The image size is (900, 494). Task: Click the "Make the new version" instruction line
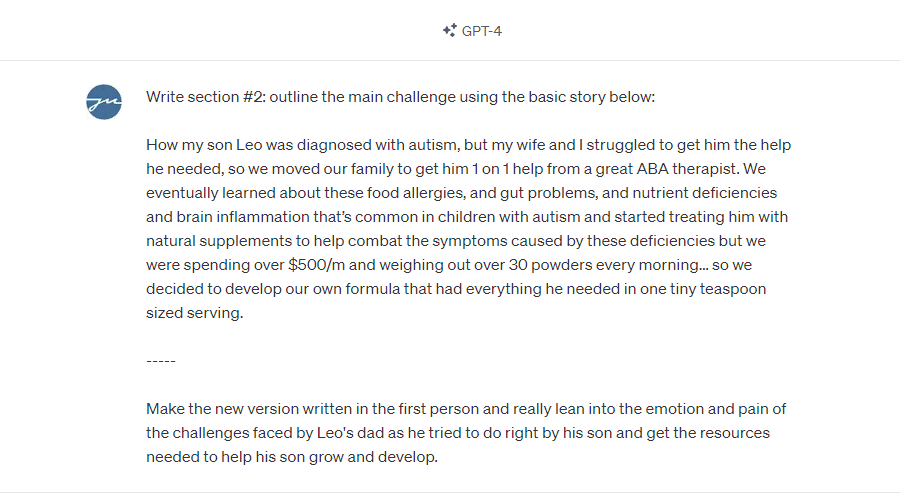click(466, 409)
